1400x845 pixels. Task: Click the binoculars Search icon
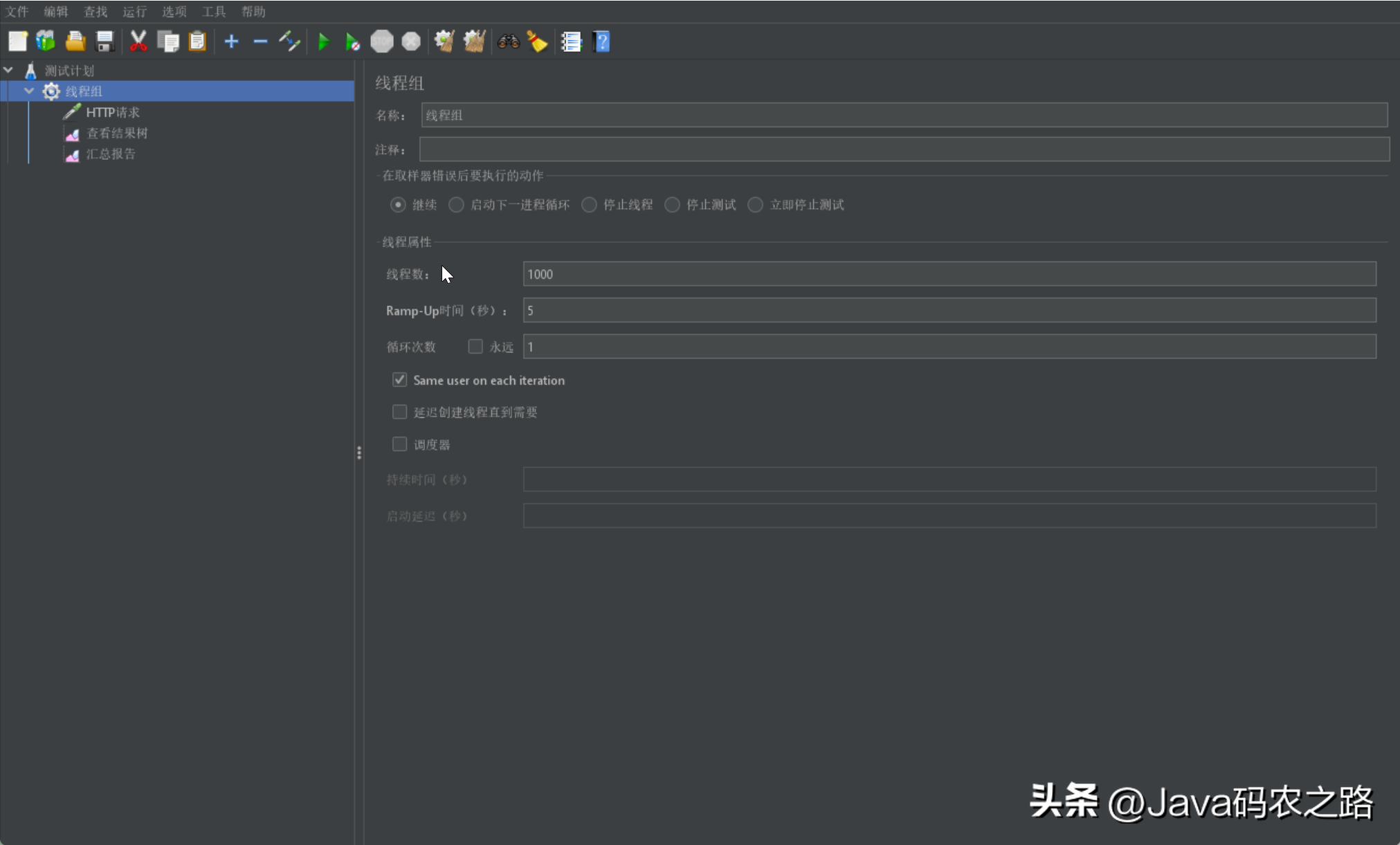point(508,42)
